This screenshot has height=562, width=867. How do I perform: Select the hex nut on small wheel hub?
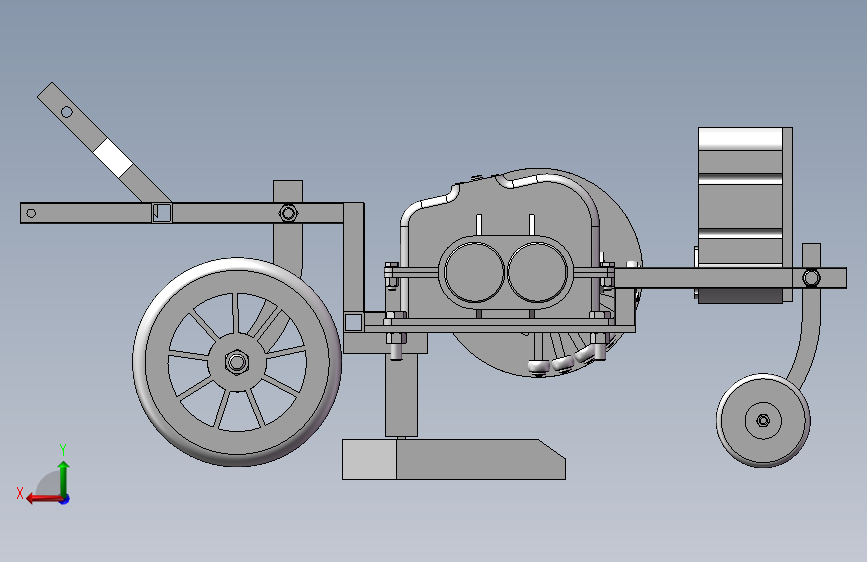click(x=763, y=420)
